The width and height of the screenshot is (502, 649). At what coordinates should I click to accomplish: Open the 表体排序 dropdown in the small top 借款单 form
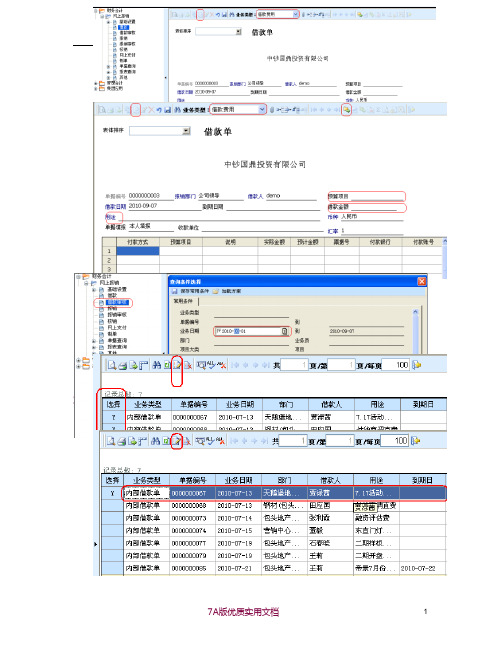tap(238, 31)
